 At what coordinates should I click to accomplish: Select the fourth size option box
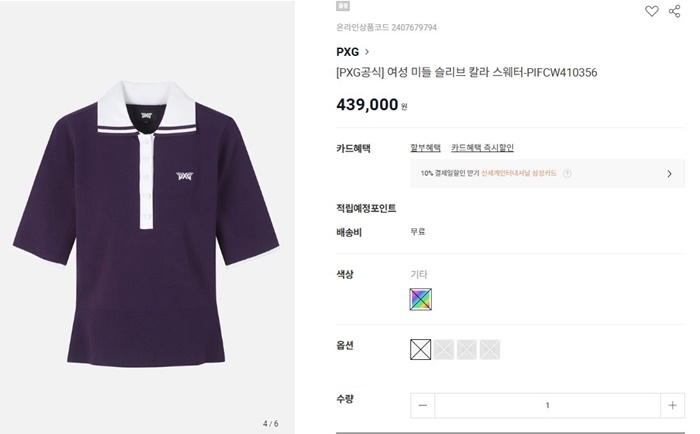(490, 349)
